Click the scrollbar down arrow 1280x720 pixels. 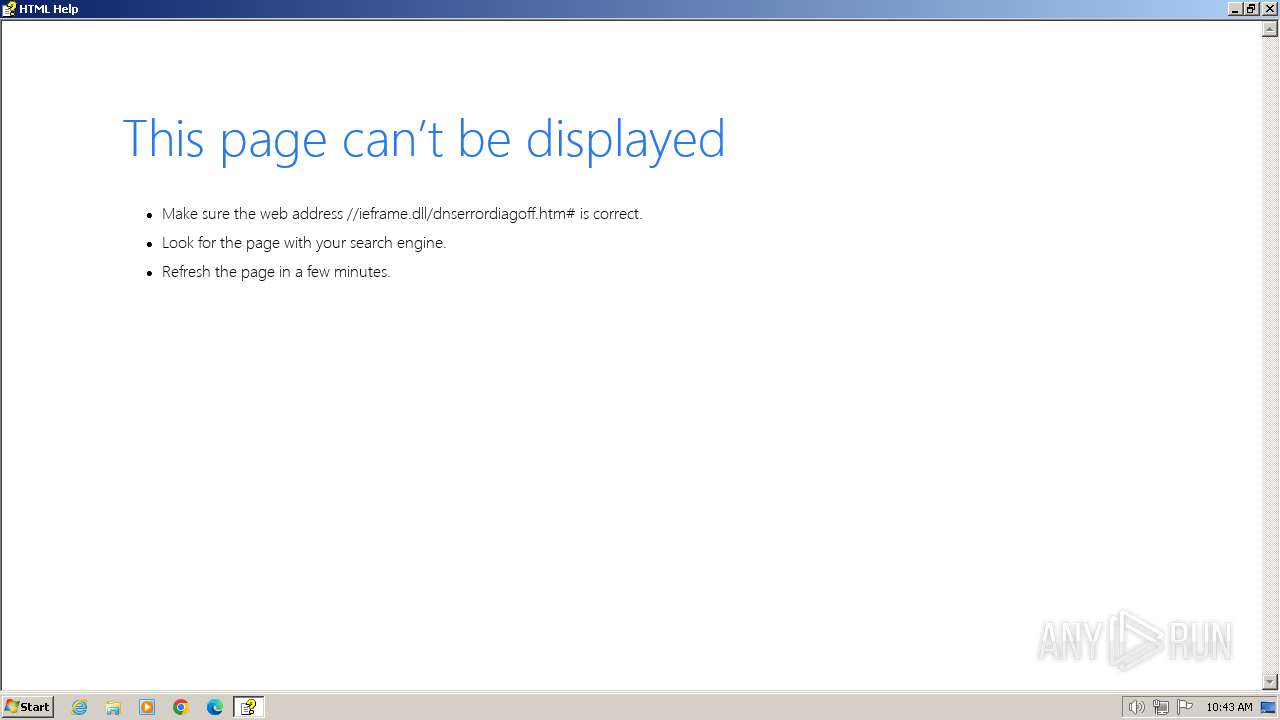[1270, 682]
